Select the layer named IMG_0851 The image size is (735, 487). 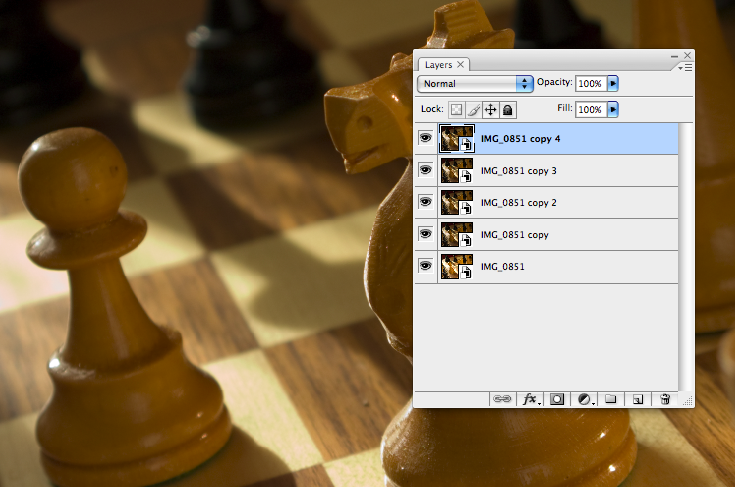click(x=502, y=267)
